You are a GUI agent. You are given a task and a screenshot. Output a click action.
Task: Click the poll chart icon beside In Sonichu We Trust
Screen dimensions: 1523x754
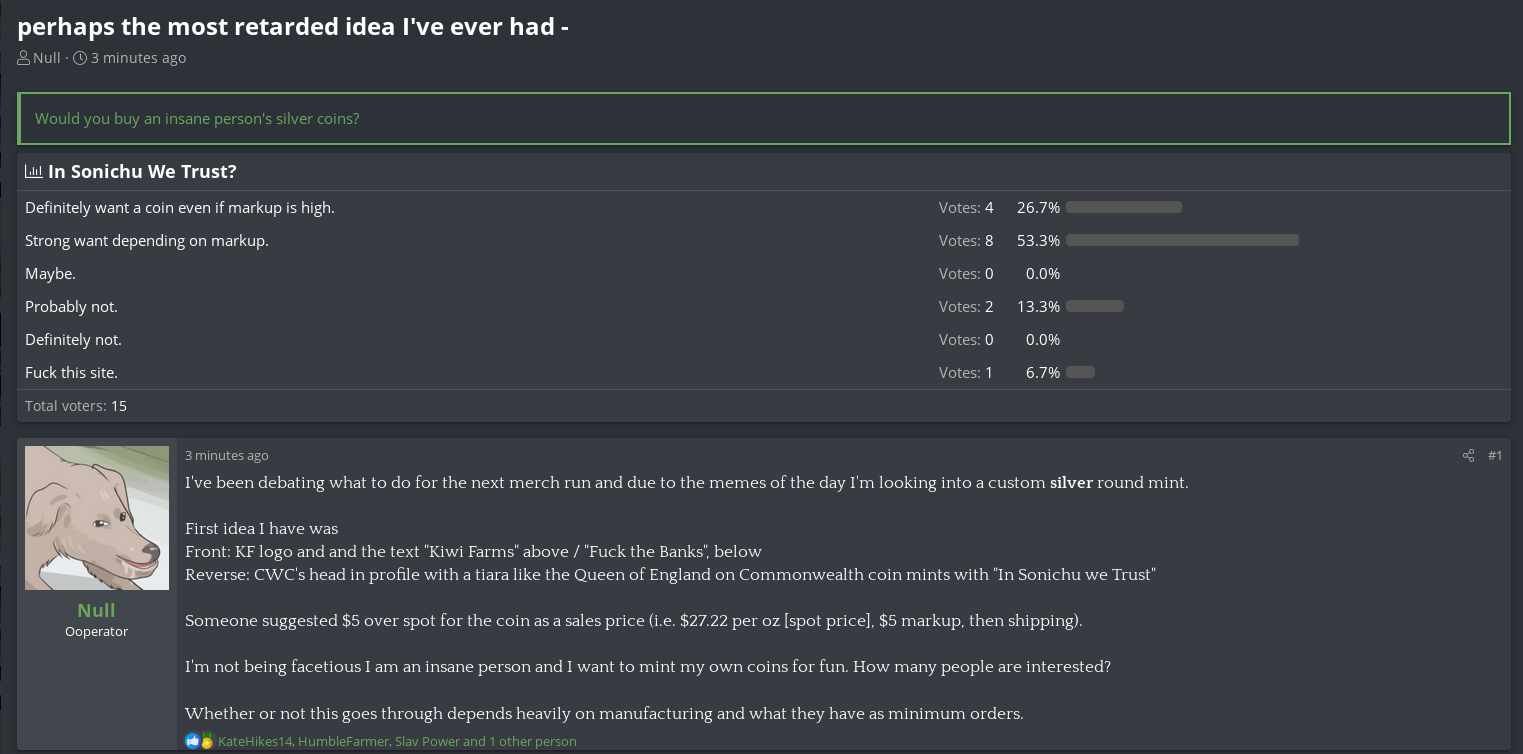coord(34,171)
